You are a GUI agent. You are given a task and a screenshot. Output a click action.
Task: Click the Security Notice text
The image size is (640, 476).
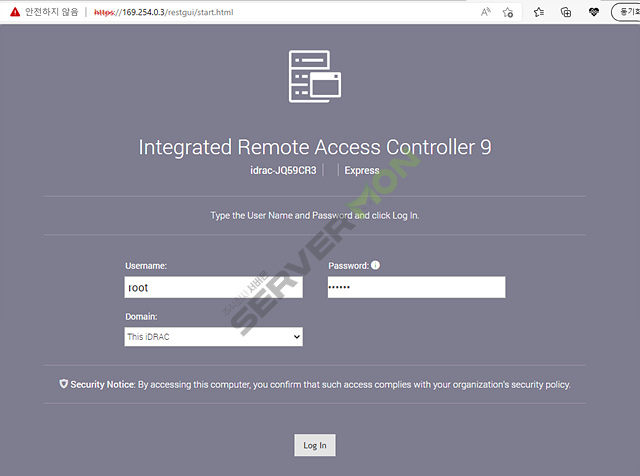tap(320, 384)
